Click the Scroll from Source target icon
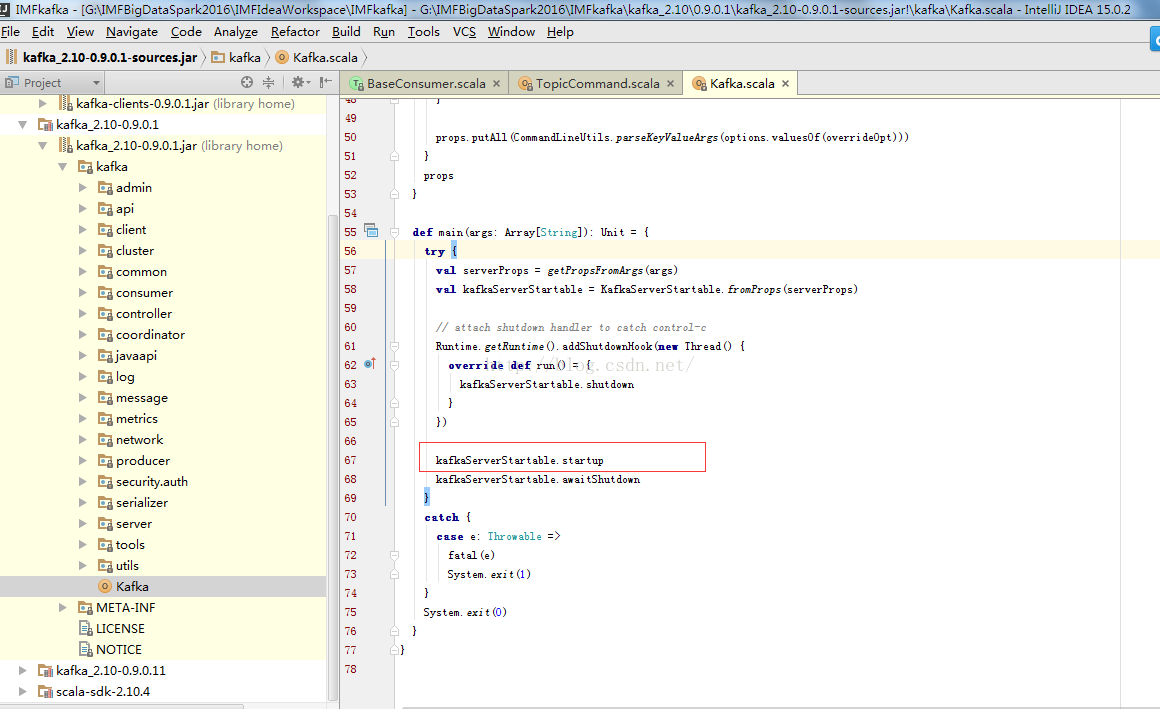1160x709 pixels. pyautogui.click(x=247, y=82)
